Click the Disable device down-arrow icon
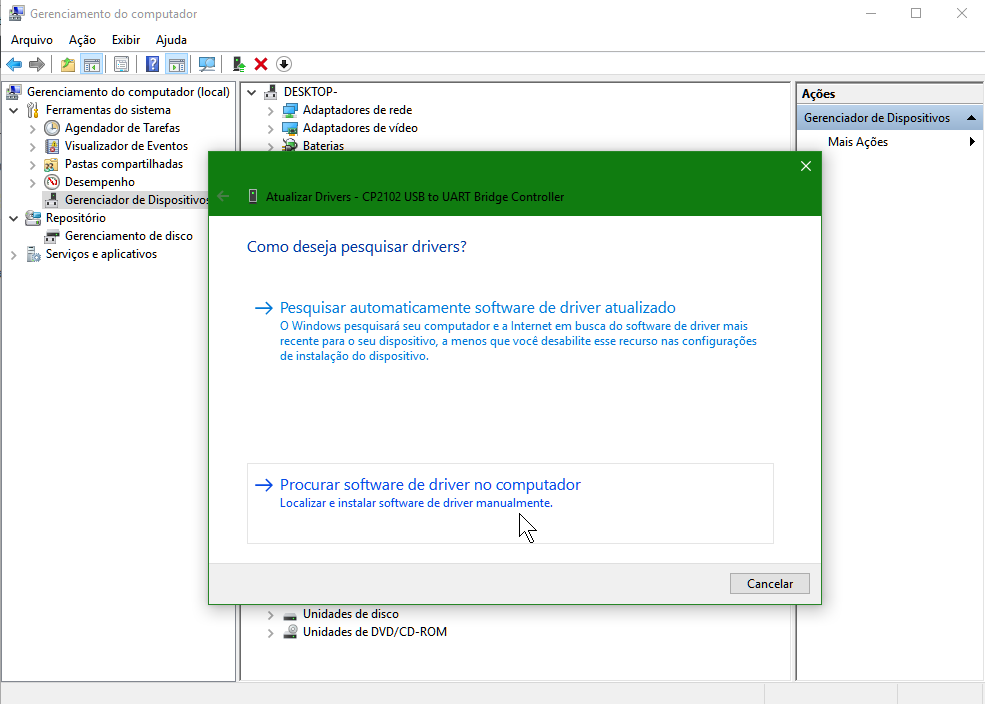985x704 pixels. tap(284, 64)
